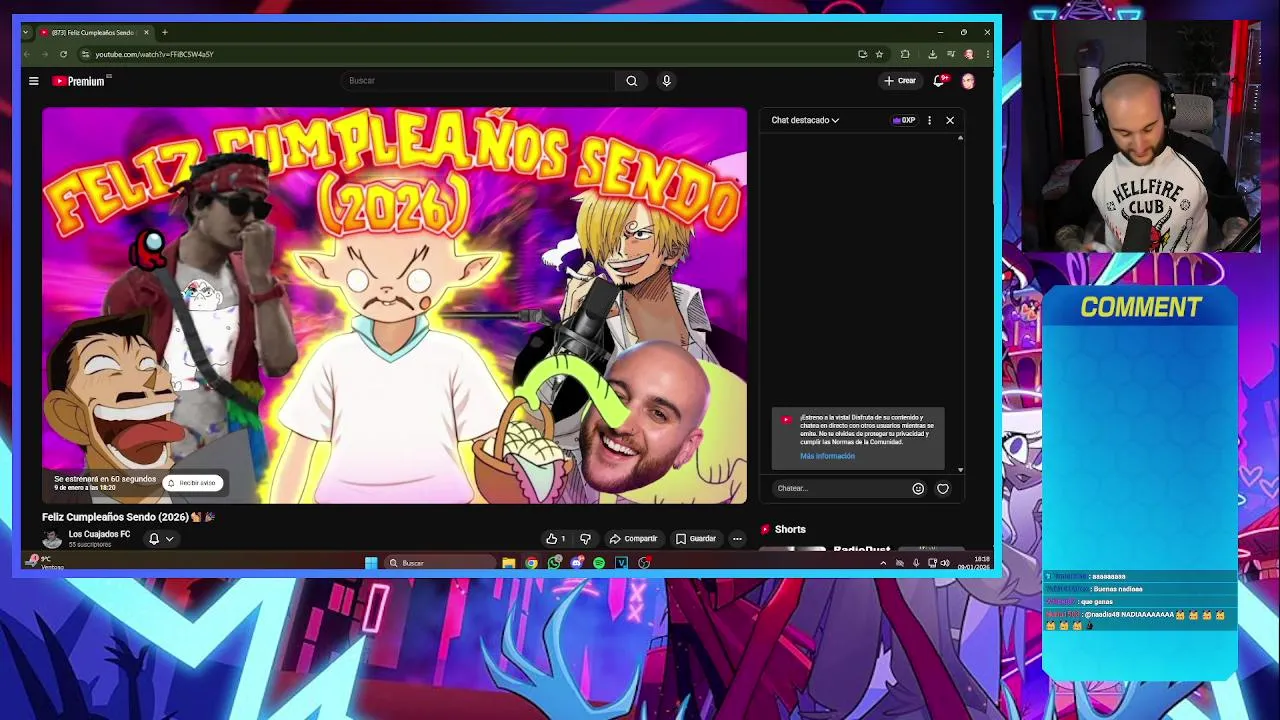Open the Los Cuajados FC channel avatar
1280x720 pixels.
click(52, 539)
